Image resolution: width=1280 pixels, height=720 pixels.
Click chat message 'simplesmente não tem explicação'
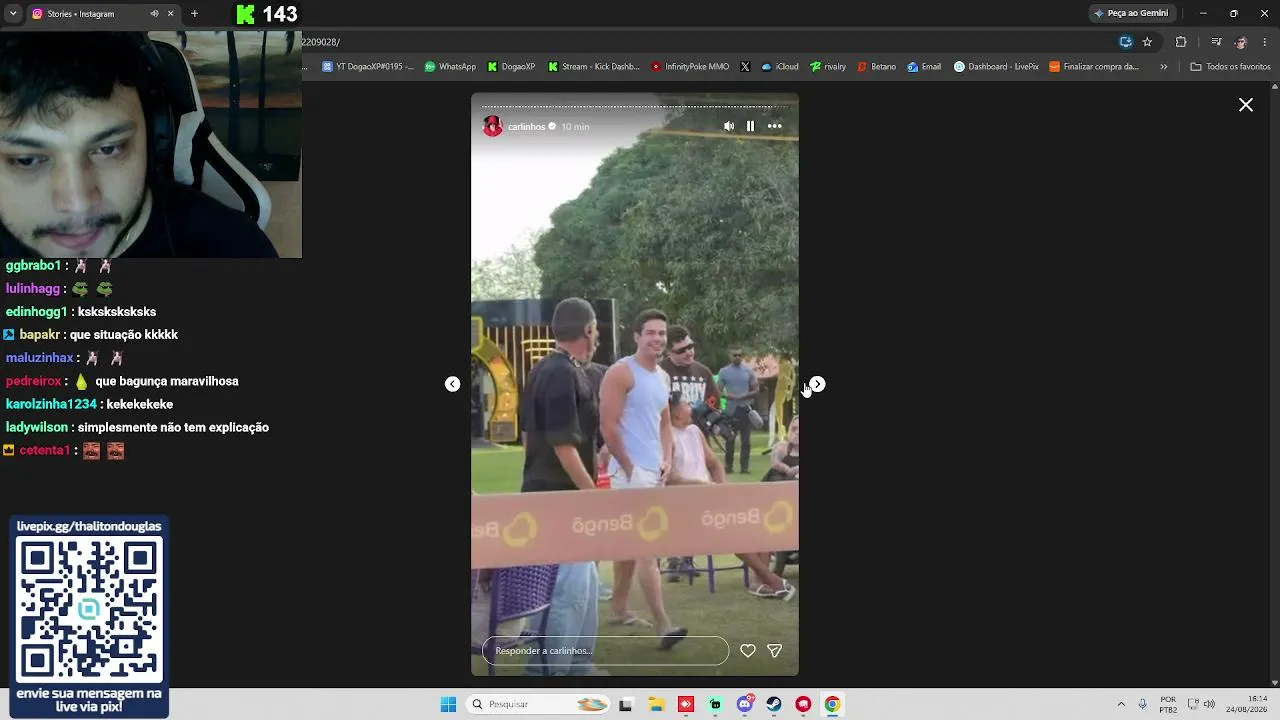point(173,427)
